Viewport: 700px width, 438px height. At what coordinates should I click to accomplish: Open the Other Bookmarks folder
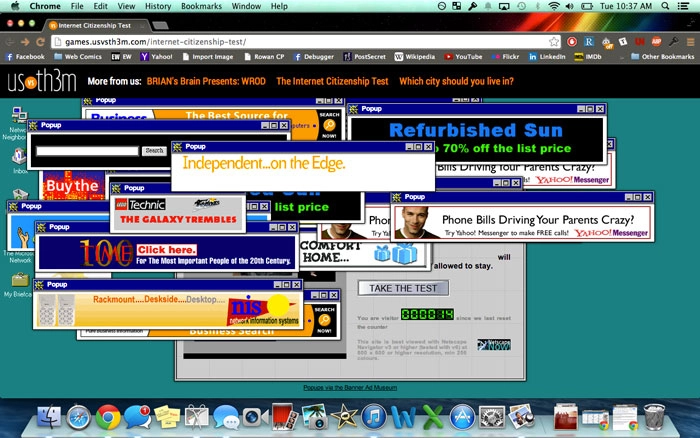click(x=662, y=57)
